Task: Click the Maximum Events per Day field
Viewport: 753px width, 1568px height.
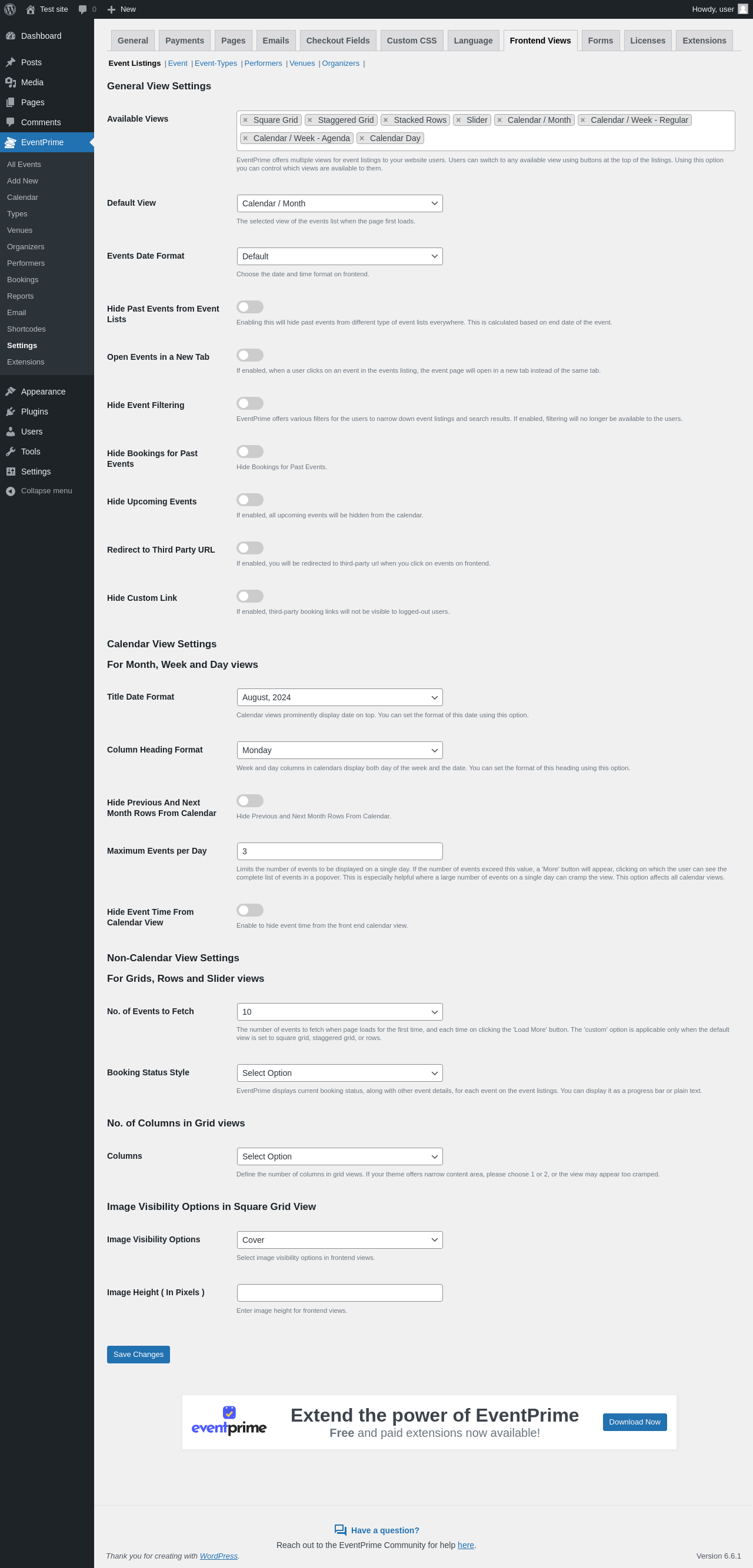Action: [x=339, y=851]
